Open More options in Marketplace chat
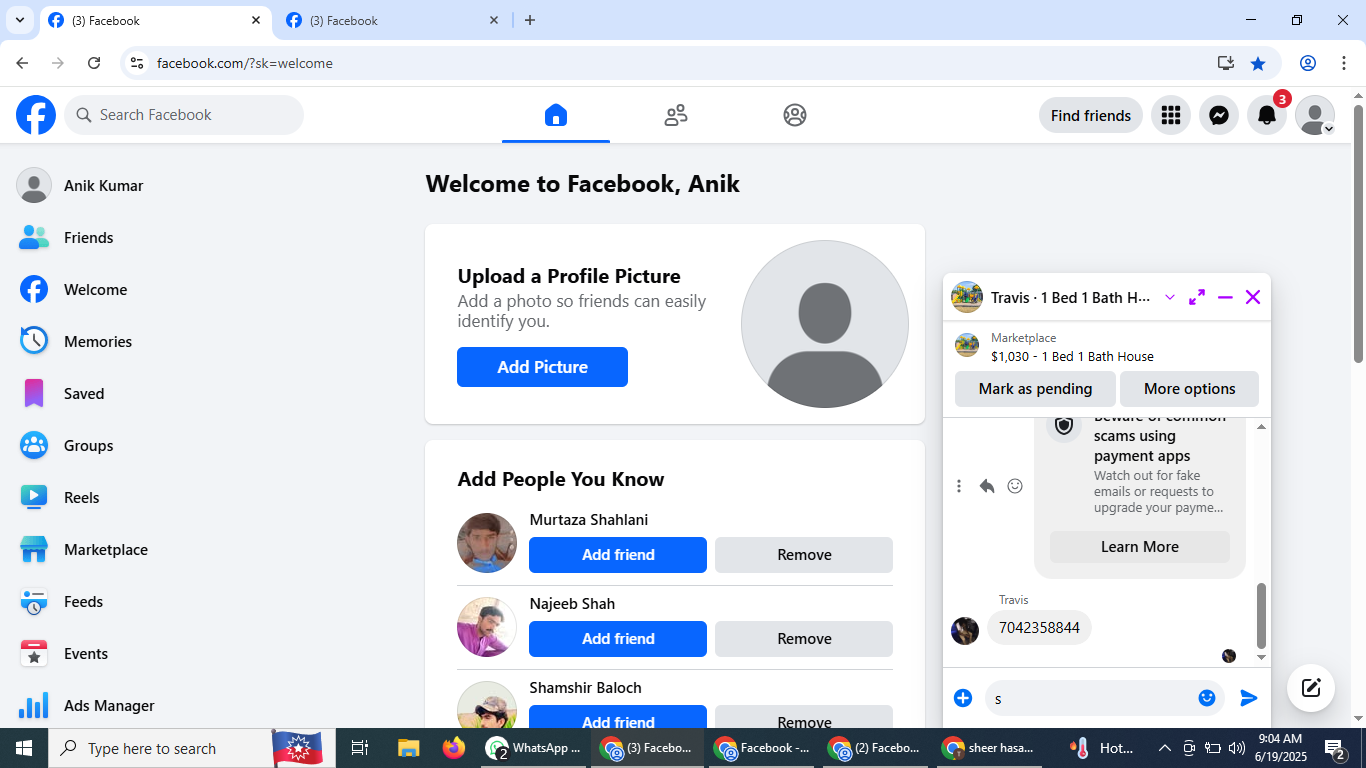Viewport: 1366px width, 768px height. 1189,389
